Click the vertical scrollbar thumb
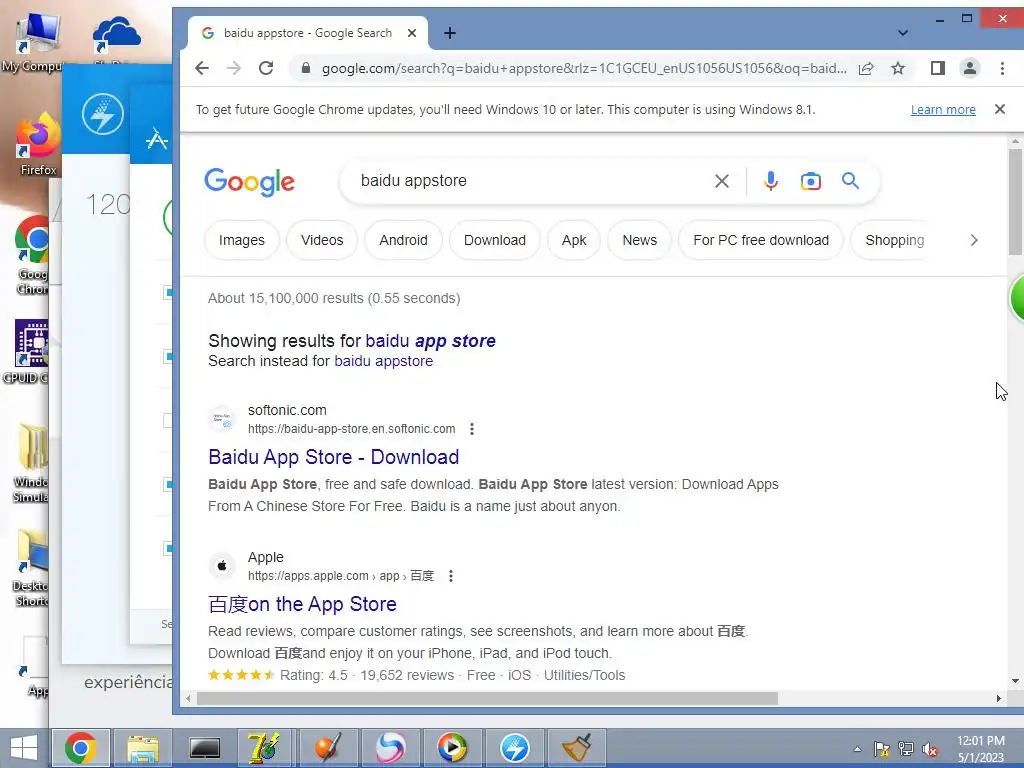 [x=1015, y=201]
